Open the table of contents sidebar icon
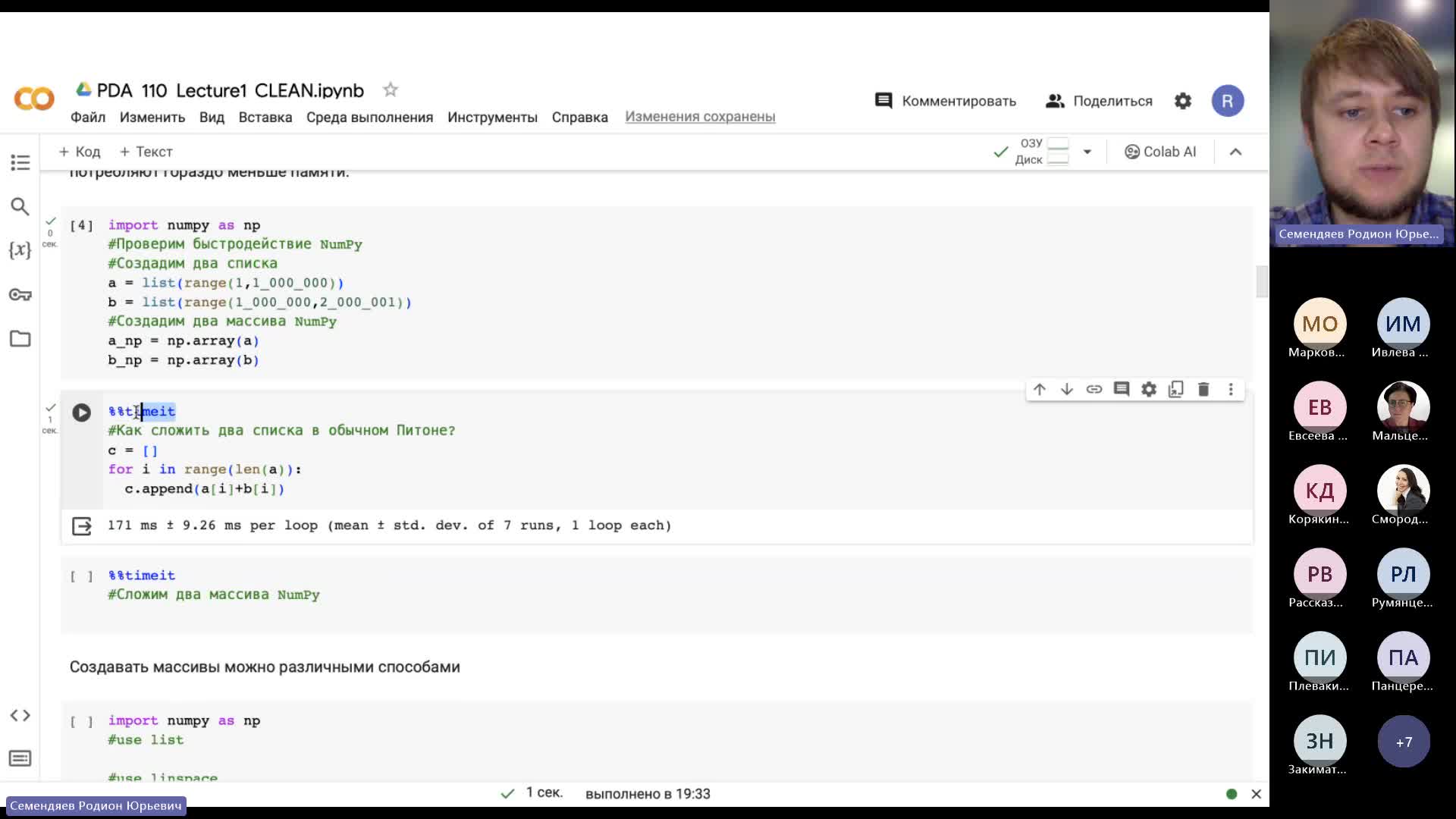This screenshot has width=1456, height=819. coord(20,162)
